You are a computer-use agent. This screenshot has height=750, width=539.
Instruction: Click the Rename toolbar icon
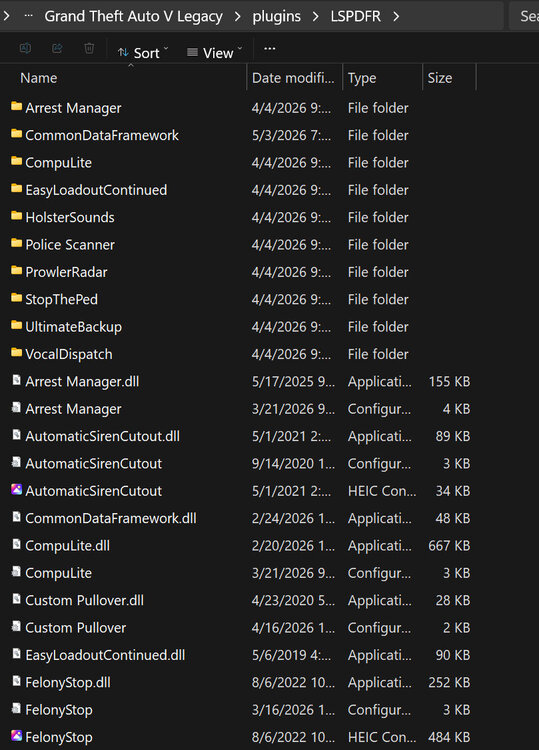point(25,48)
